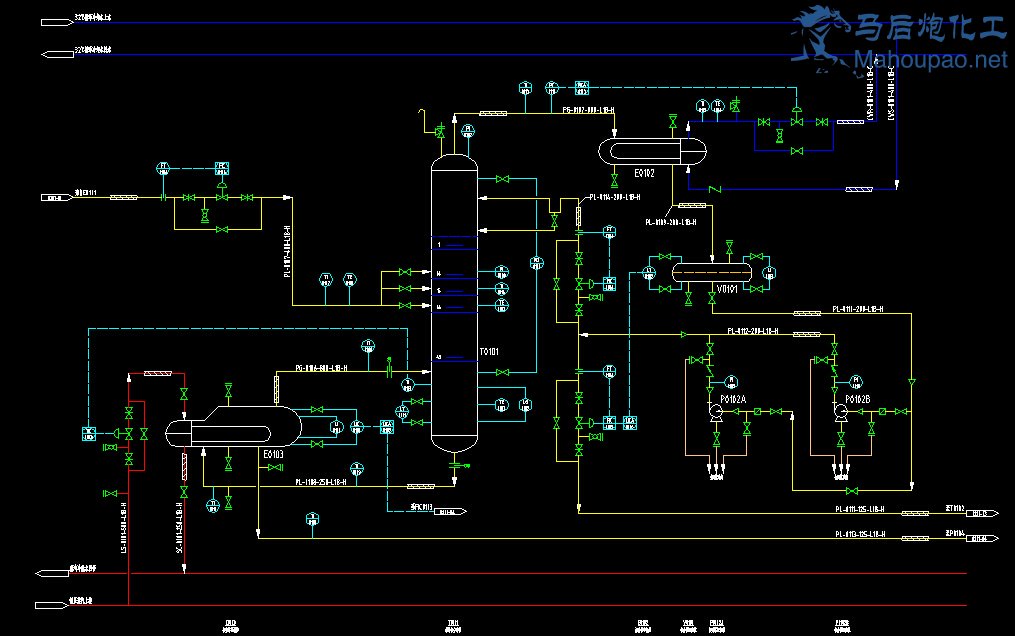Screen dimensions: 1015x636
Task: Click the P0102B pump label text
Action: point(858,399)
